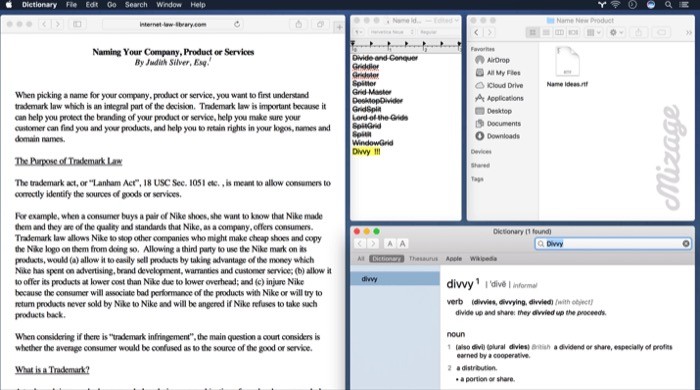
Task: Go forward in the Dictionary window
Action: tap(373, 244)
